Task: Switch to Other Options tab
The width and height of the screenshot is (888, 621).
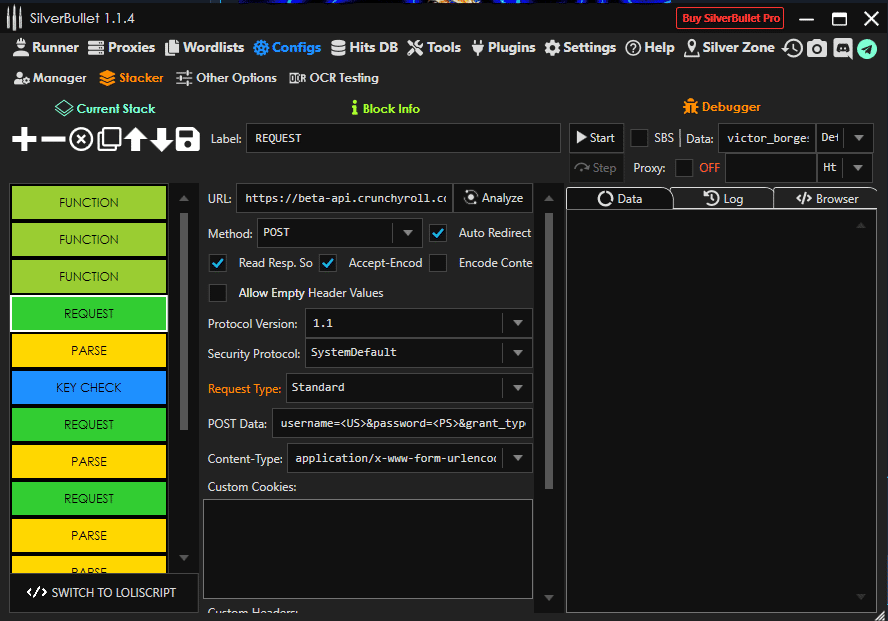Action: point(226,78)
